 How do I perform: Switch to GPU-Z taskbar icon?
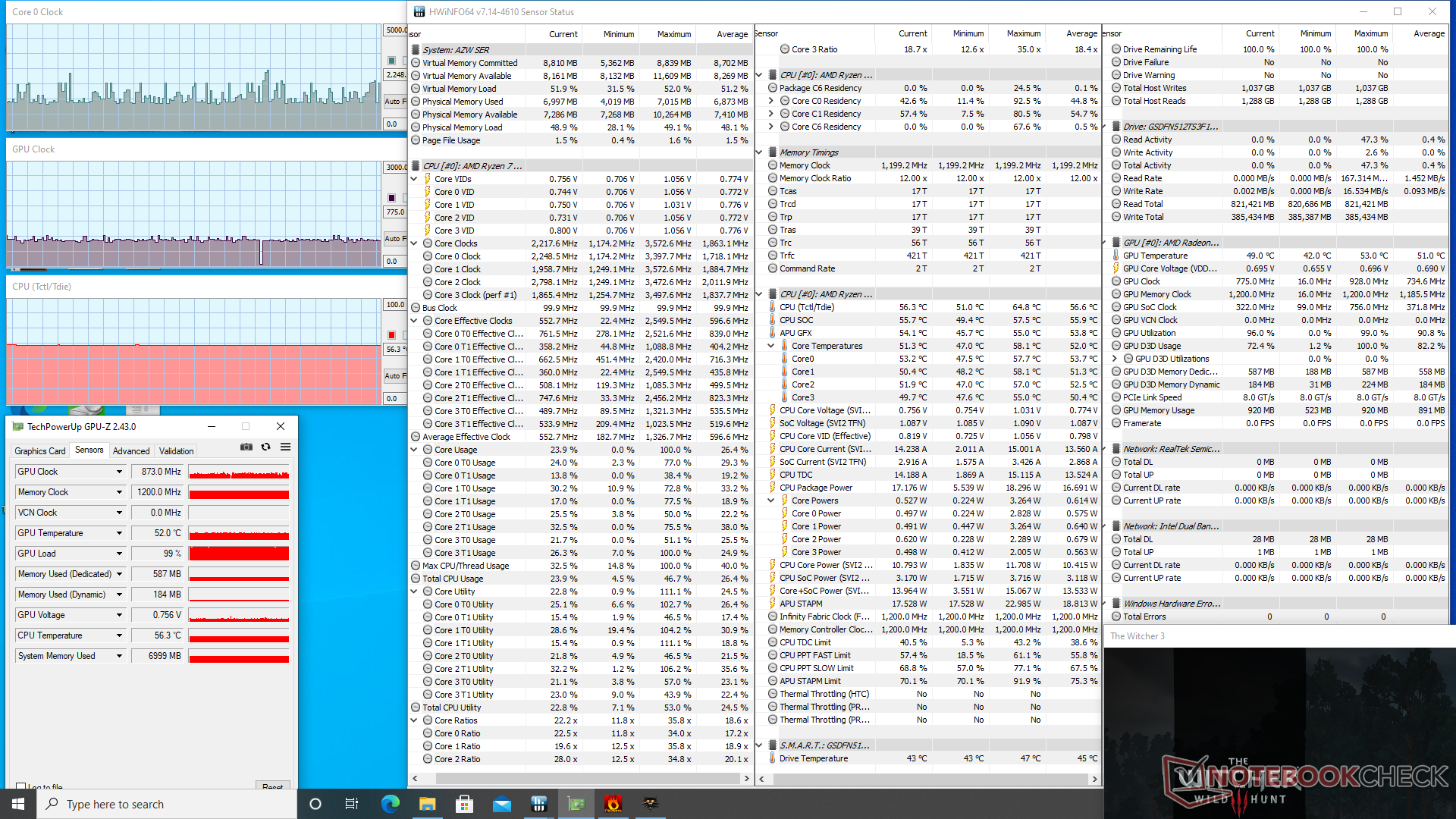pos(576,804)
